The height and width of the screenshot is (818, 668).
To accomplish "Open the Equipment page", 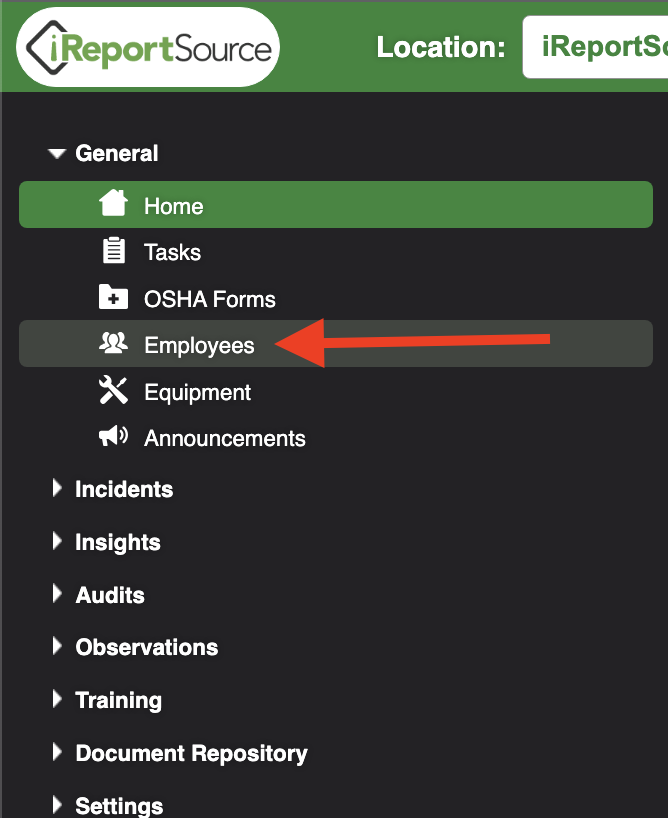I will click(336, 391).
